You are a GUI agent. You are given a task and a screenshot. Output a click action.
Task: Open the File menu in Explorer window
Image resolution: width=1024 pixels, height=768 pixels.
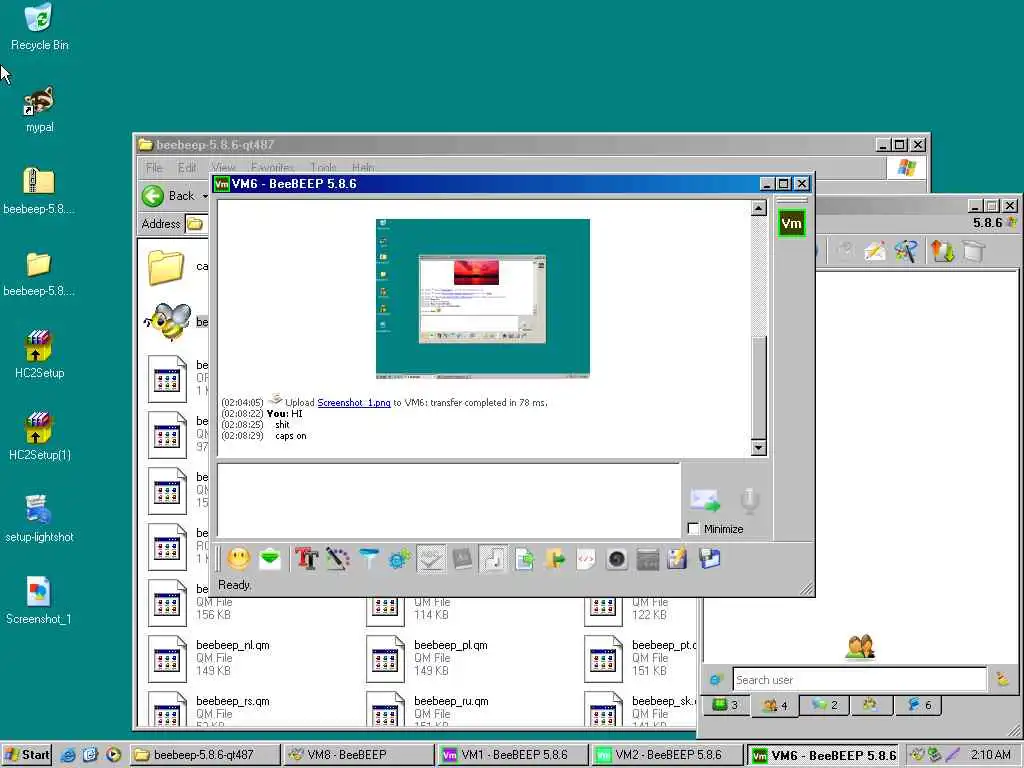(154, 168)
